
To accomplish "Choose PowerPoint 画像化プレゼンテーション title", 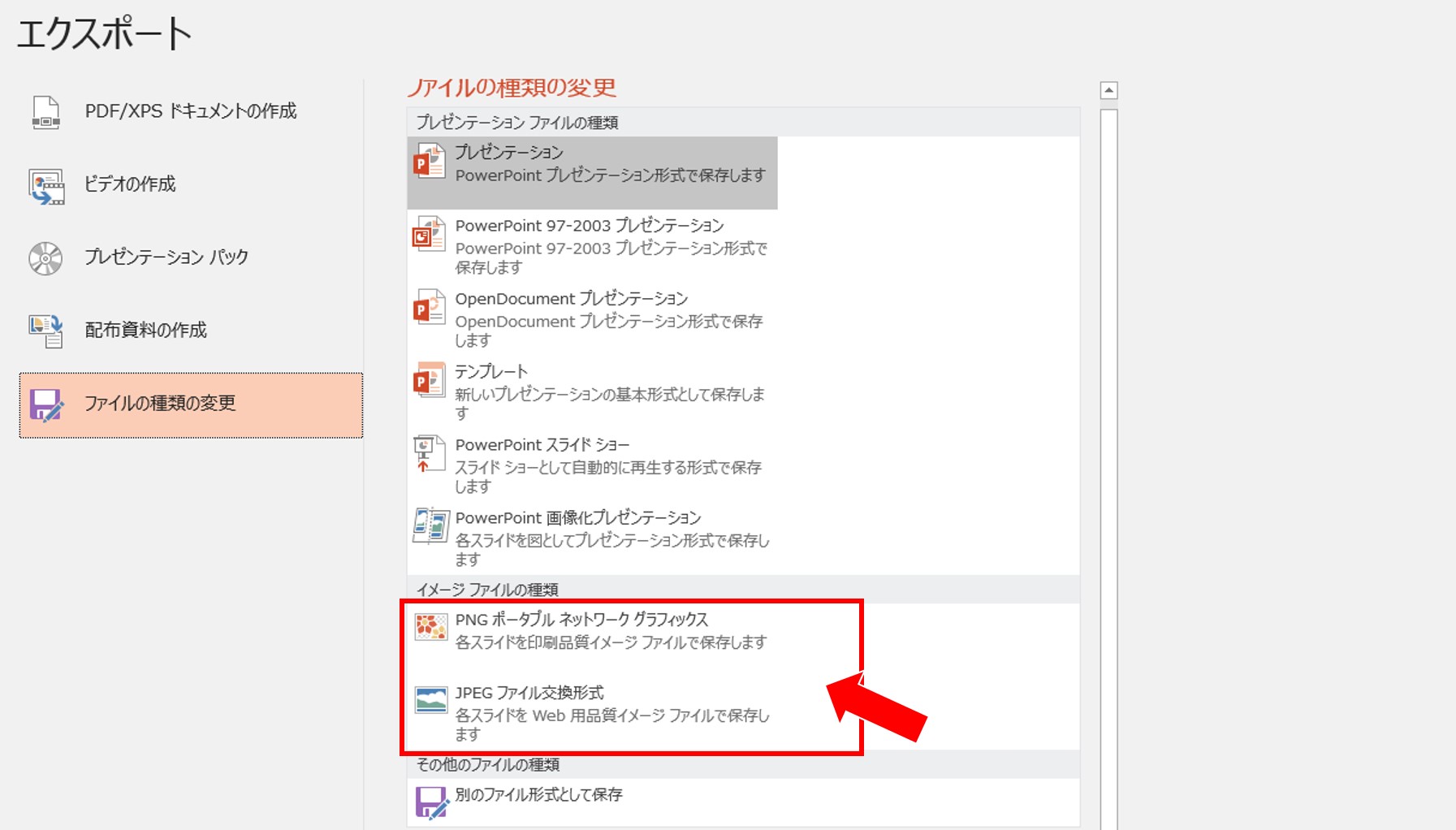I will (578, 517).
